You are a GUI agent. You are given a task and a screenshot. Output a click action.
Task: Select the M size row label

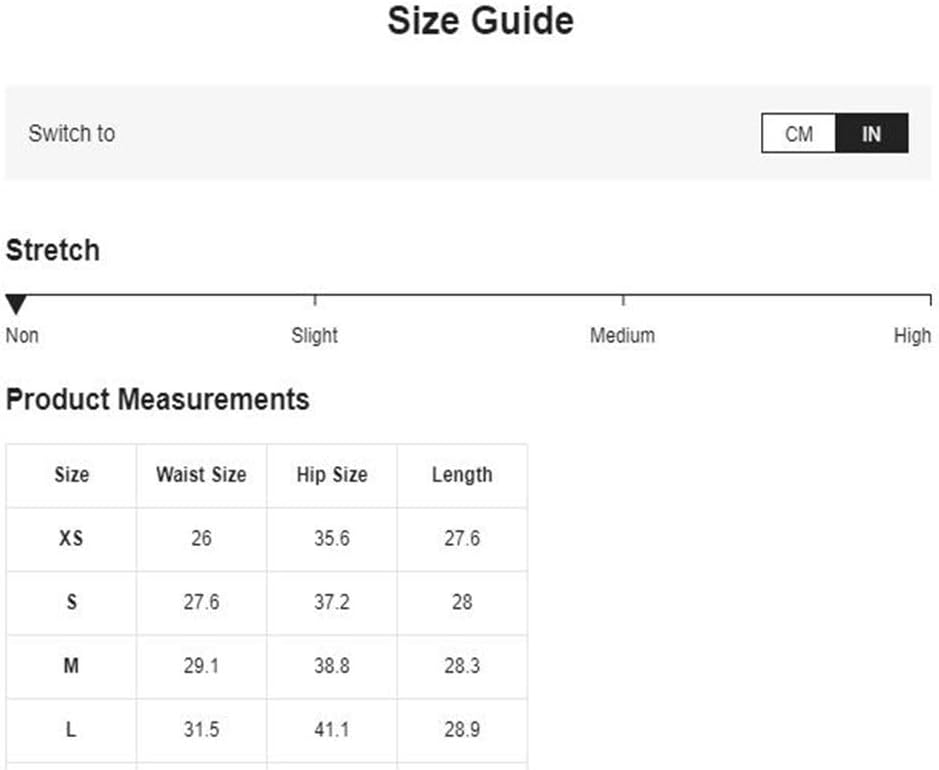pos(71,665)
